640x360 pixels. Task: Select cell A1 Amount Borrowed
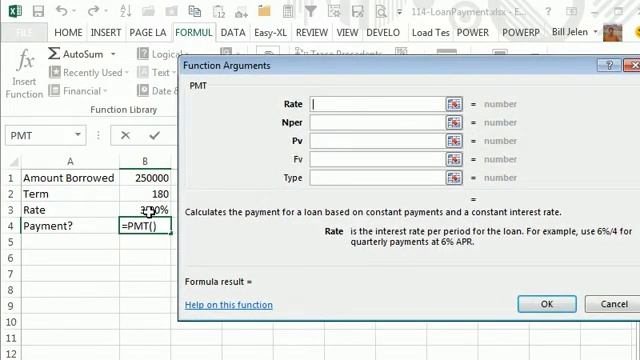coord(70,178)
